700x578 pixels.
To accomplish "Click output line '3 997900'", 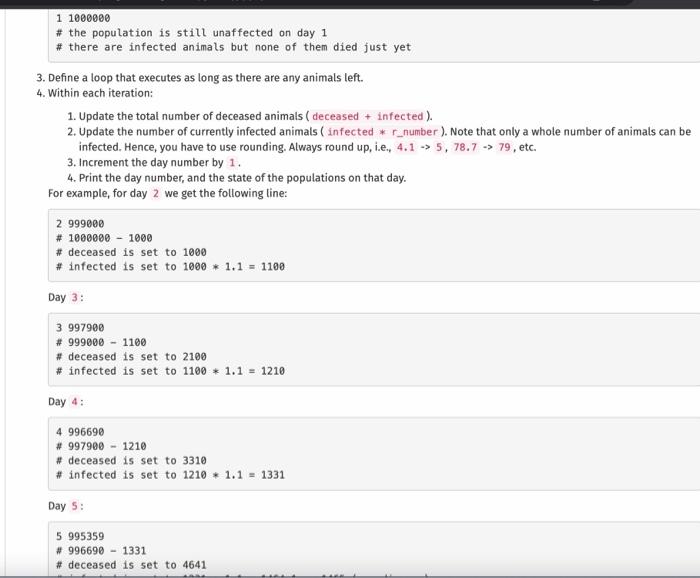I will click(x=80, y=328).
